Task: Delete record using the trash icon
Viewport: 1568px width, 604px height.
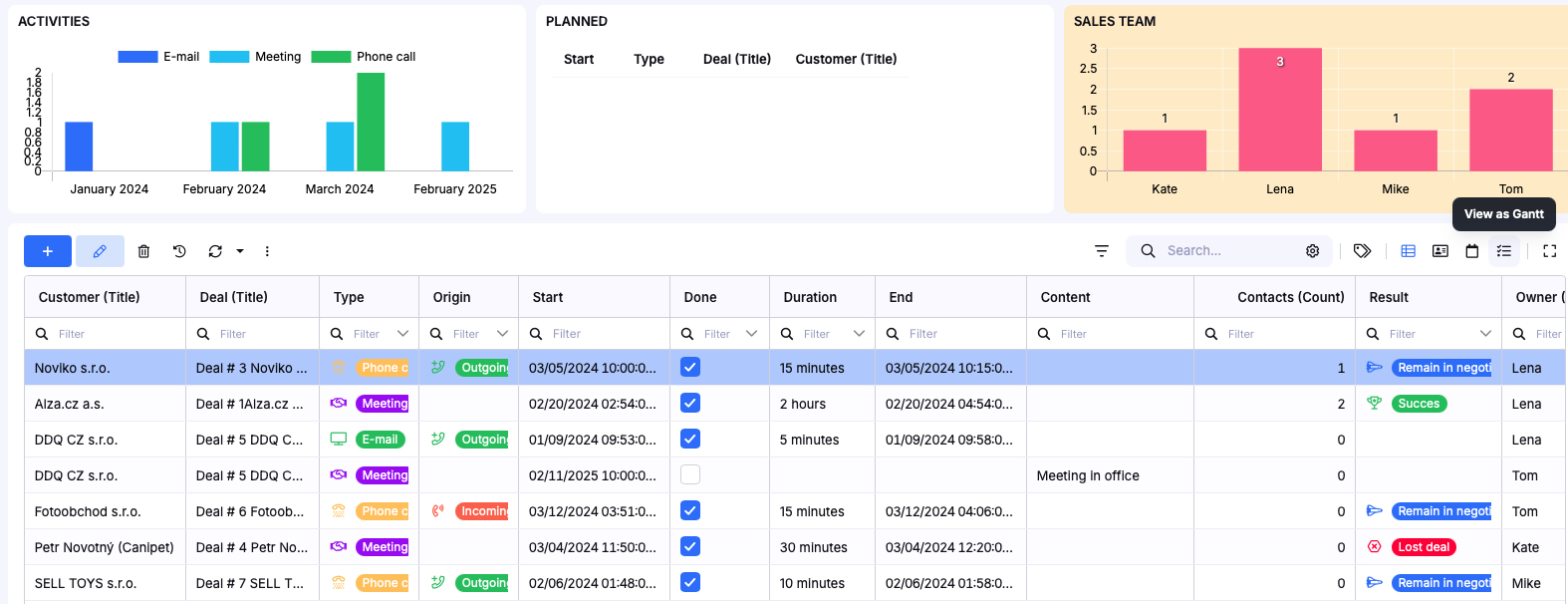Action: tap(143, 251)
